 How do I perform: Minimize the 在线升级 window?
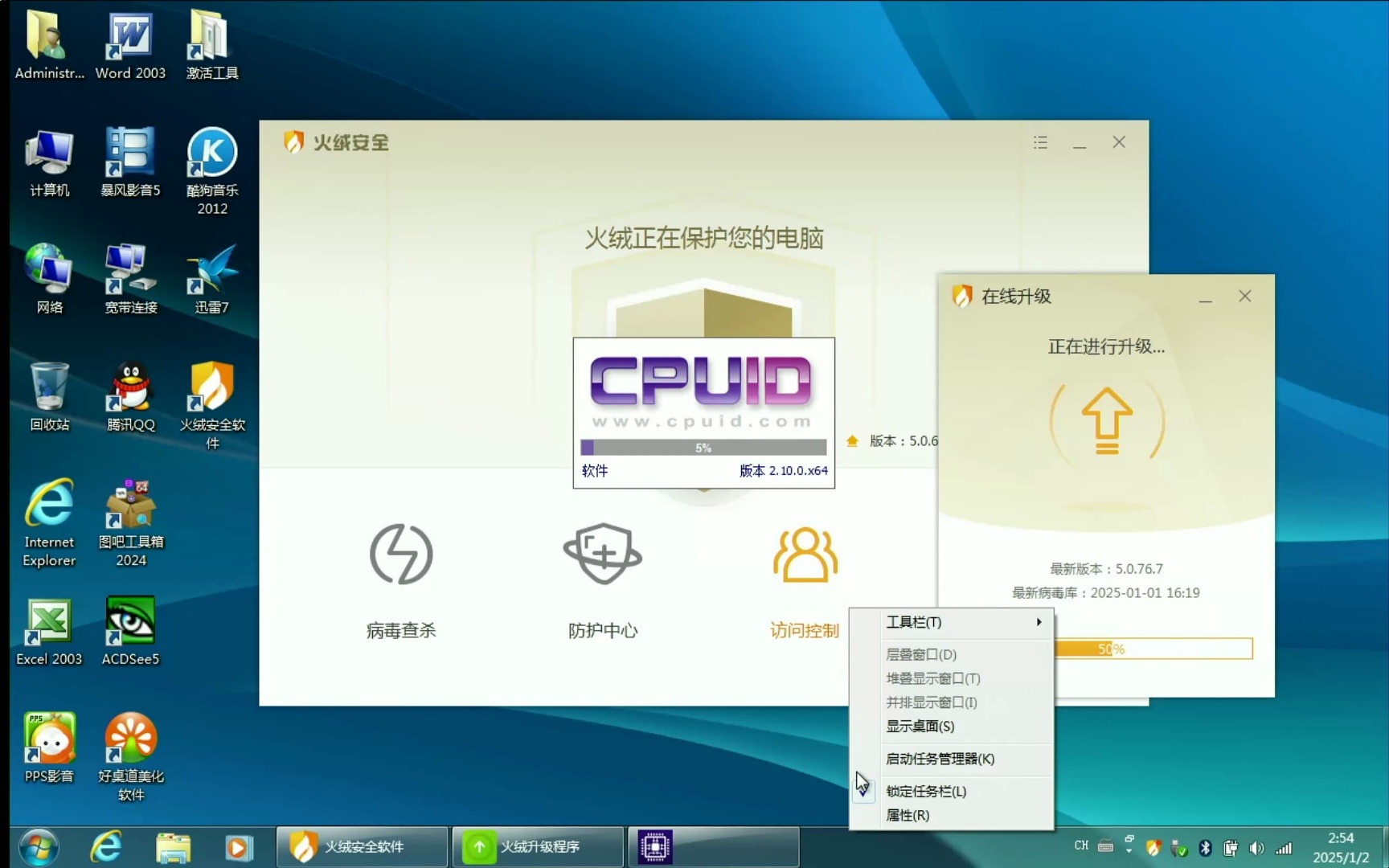coord(1205,297)
